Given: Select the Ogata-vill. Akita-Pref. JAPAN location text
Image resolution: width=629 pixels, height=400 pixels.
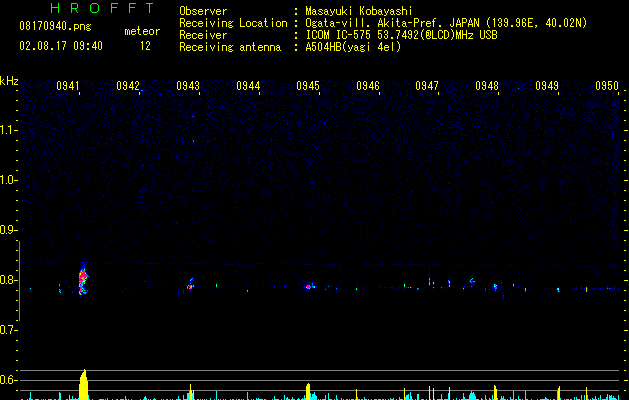Looking at the screenshot, I should coord(446,23).
